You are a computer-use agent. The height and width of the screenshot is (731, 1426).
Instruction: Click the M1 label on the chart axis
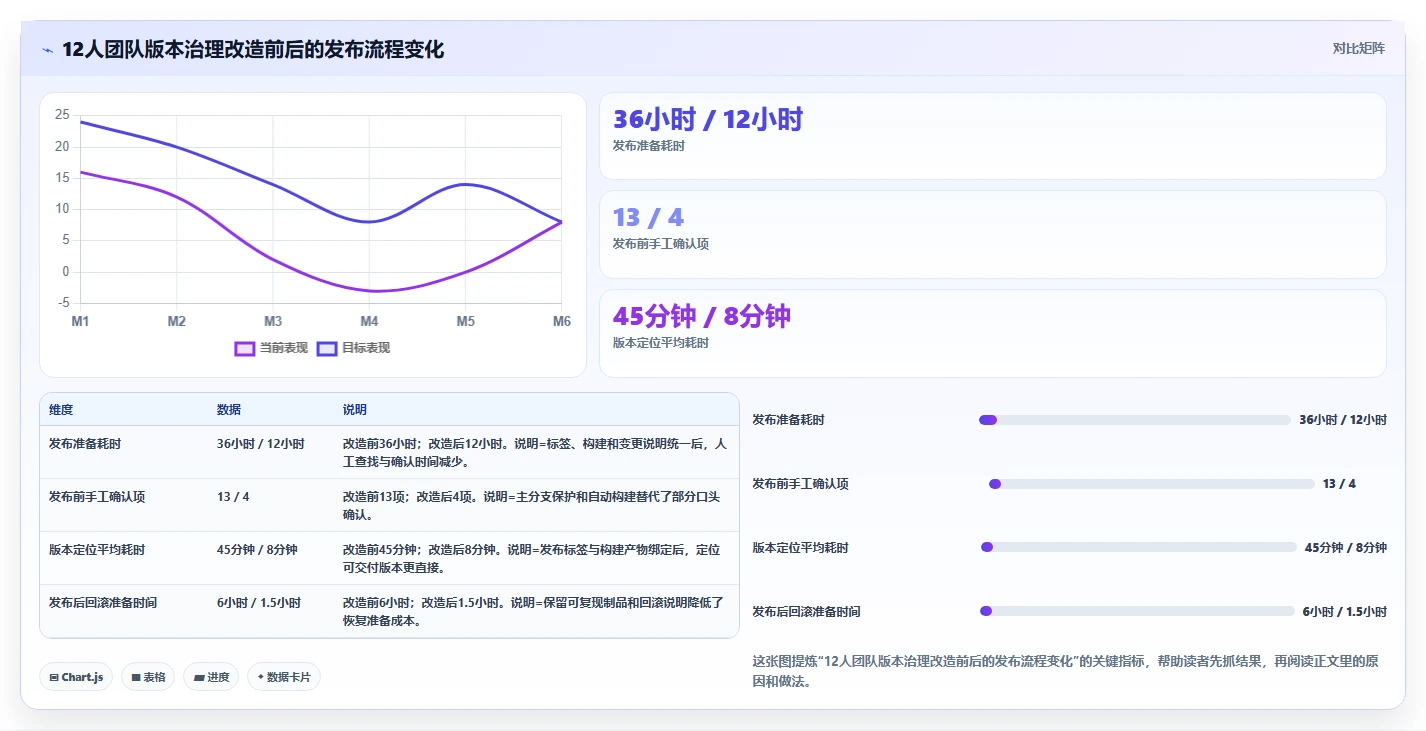tap(80, 321)
